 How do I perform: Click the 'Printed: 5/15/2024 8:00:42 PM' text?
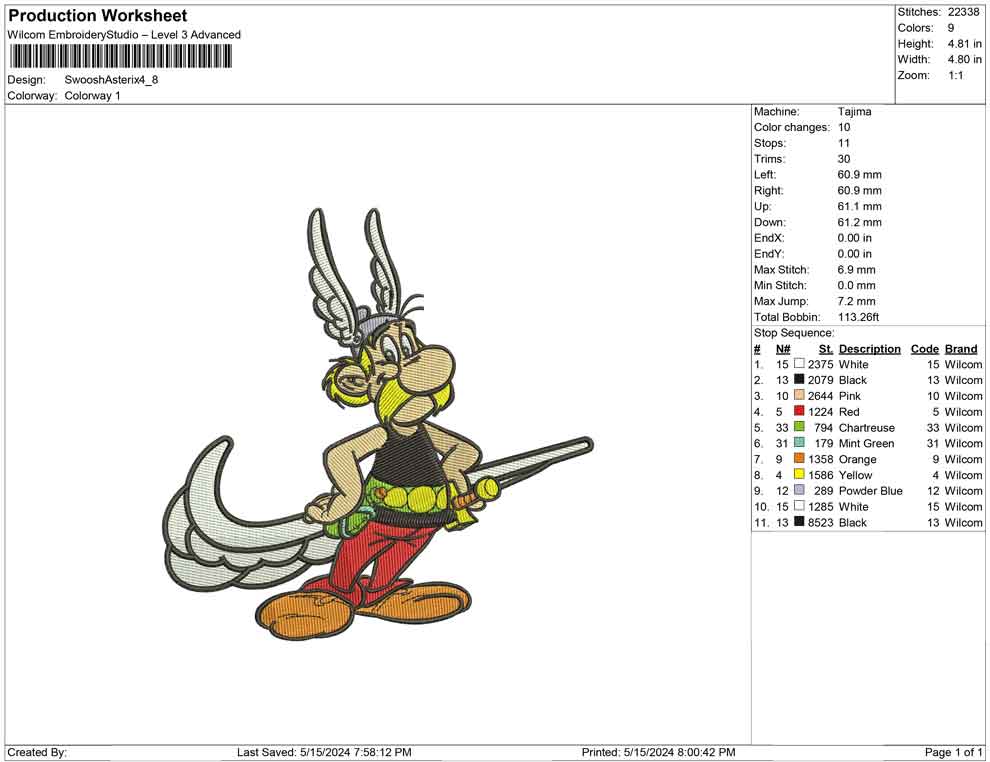click(659, 752)
